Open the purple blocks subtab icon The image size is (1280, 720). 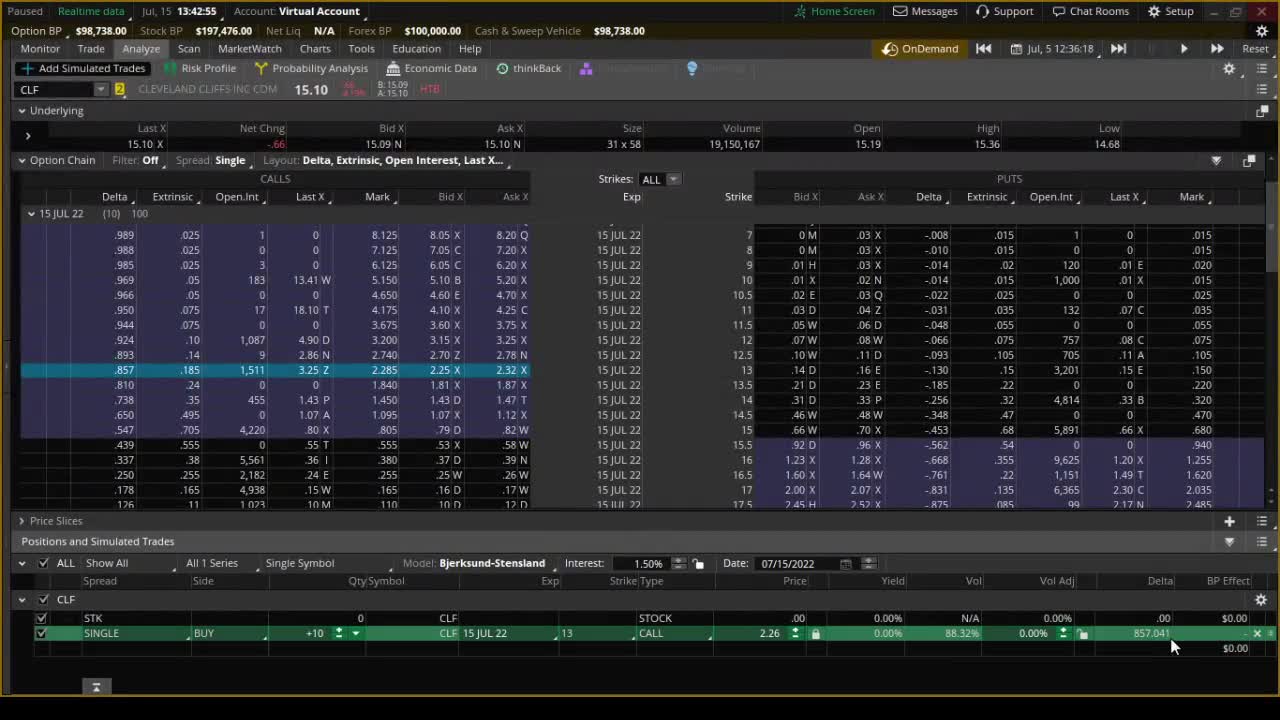pos(586,68)
